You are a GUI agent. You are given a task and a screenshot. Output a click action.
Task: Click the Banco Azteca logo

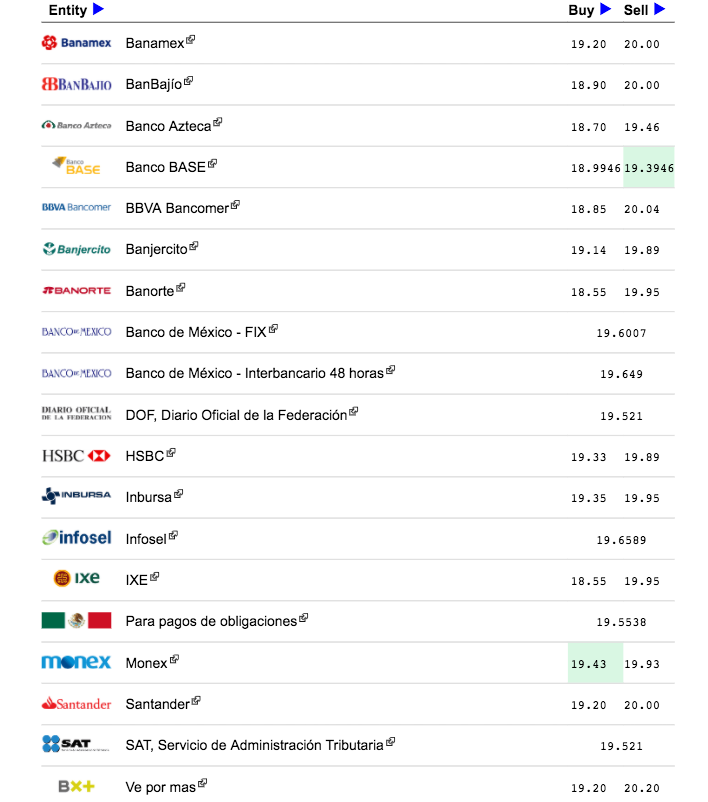[x=76, y=126]
